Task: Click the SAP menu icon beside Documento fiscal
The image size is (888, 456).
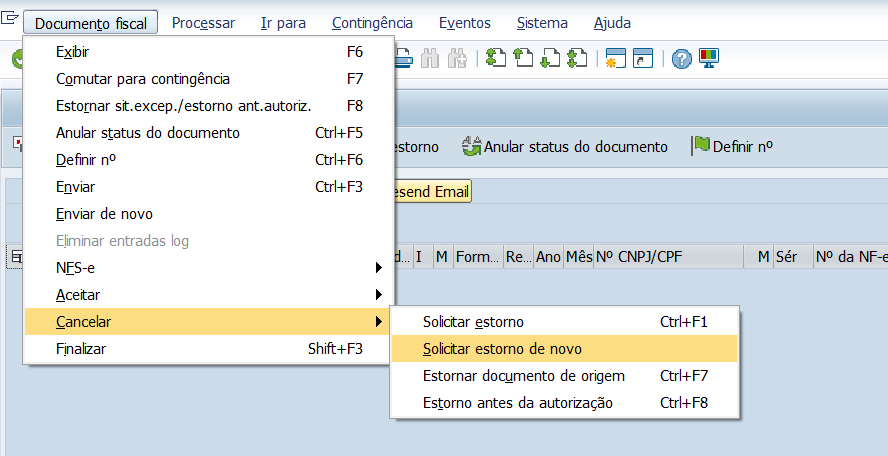Action: click(x=9, y=18)
